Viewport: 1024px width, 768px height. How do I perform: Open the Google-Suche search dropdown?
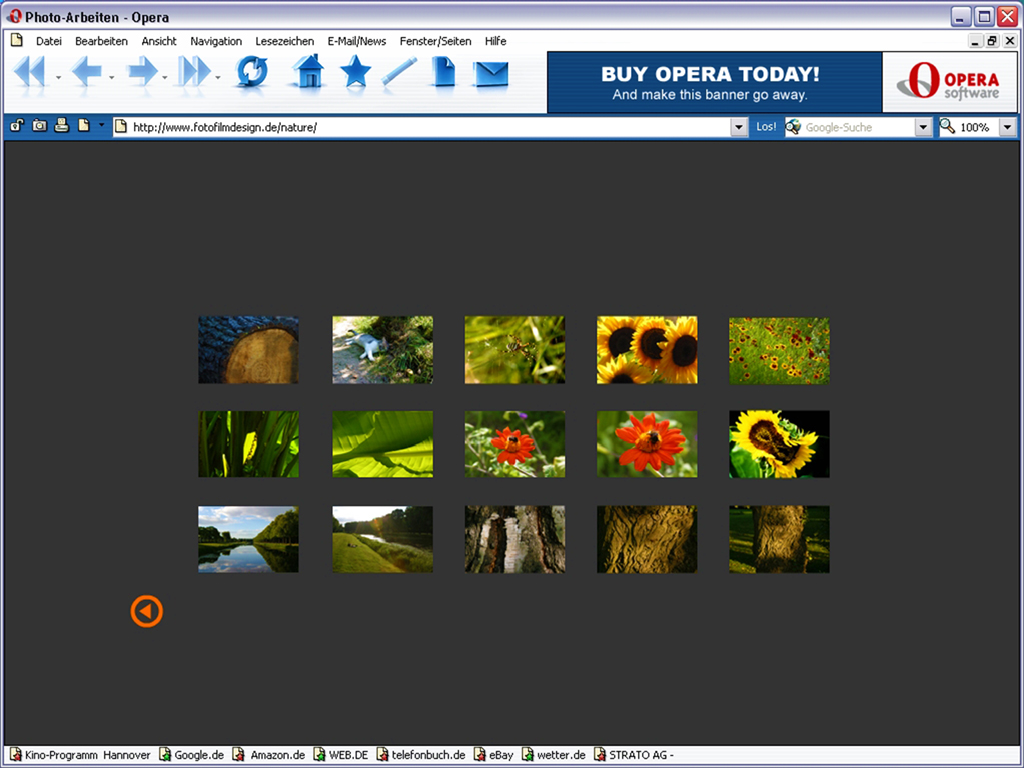pyautogui.click(x=923, y=127)
